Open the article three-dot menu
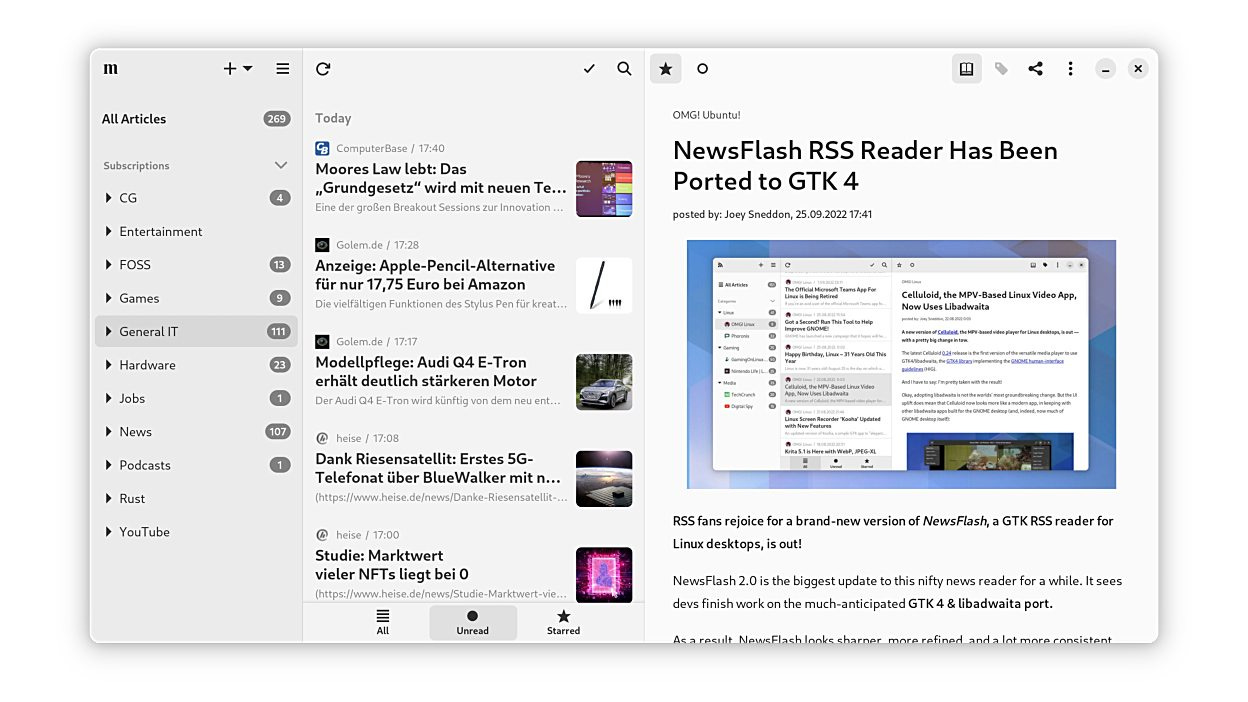The image size is (1248, 702). 1070,69
